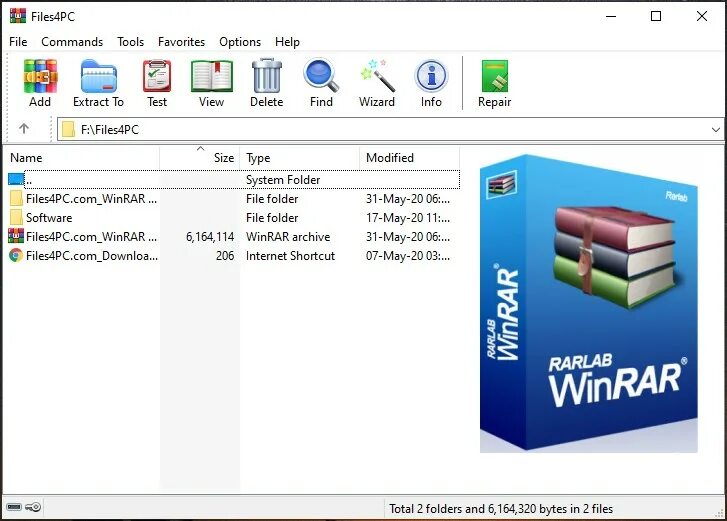The width and height of the screenshot is (727, 521).
Task: Click the 6,164,114 size value
Action: tap(210, 237)
